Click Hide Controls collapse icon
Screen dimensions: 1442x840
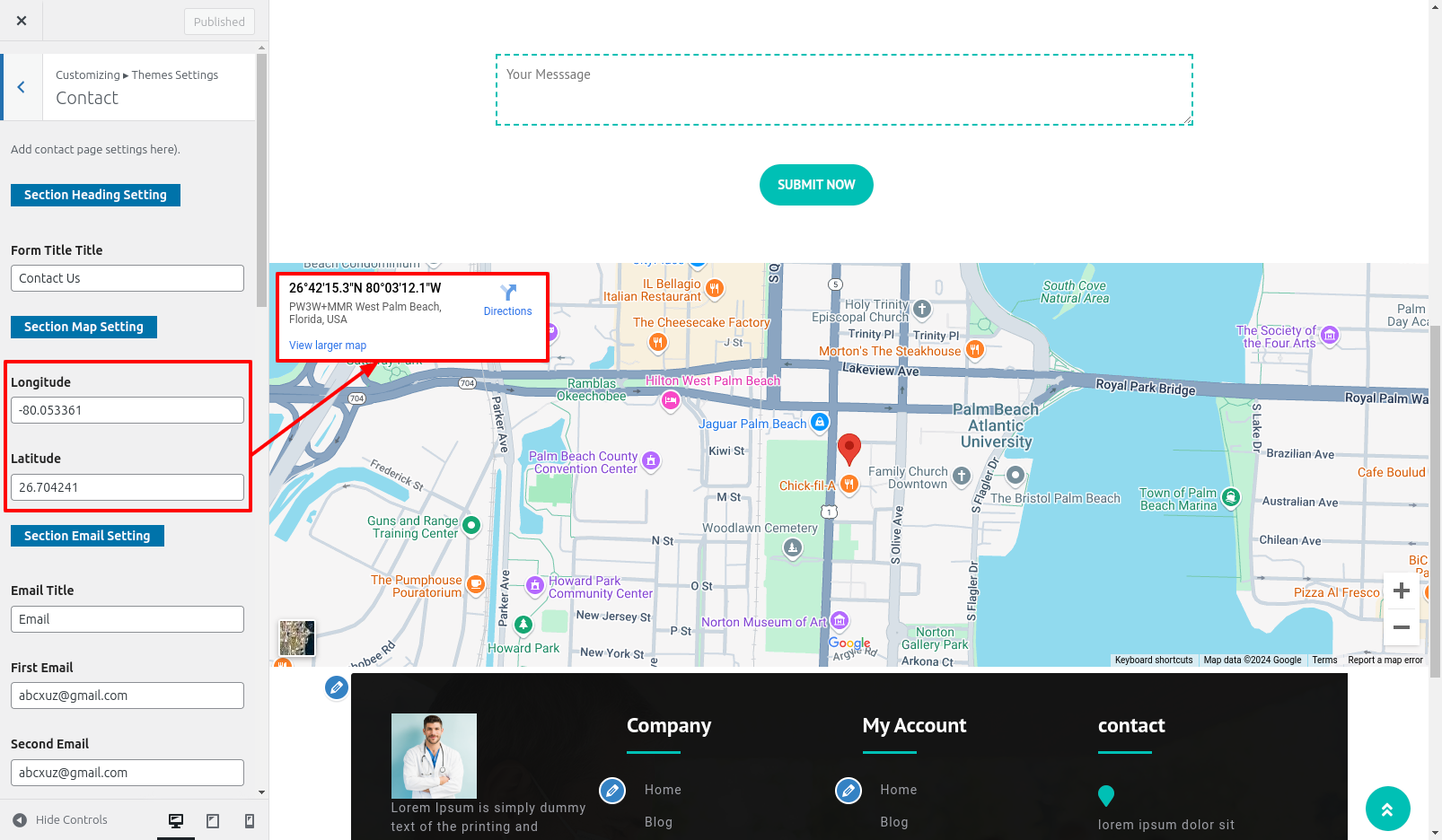pyautogui.click(x=20, y=820)
